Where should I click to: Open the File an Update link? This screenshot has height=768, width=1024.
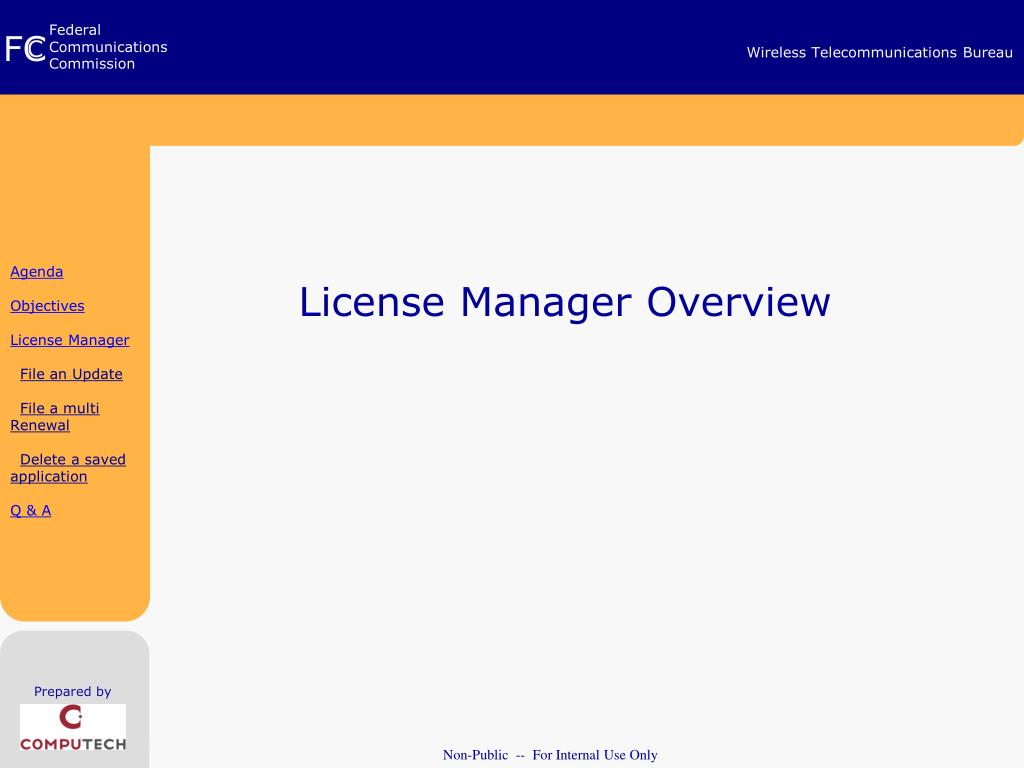tap(70, 374)
